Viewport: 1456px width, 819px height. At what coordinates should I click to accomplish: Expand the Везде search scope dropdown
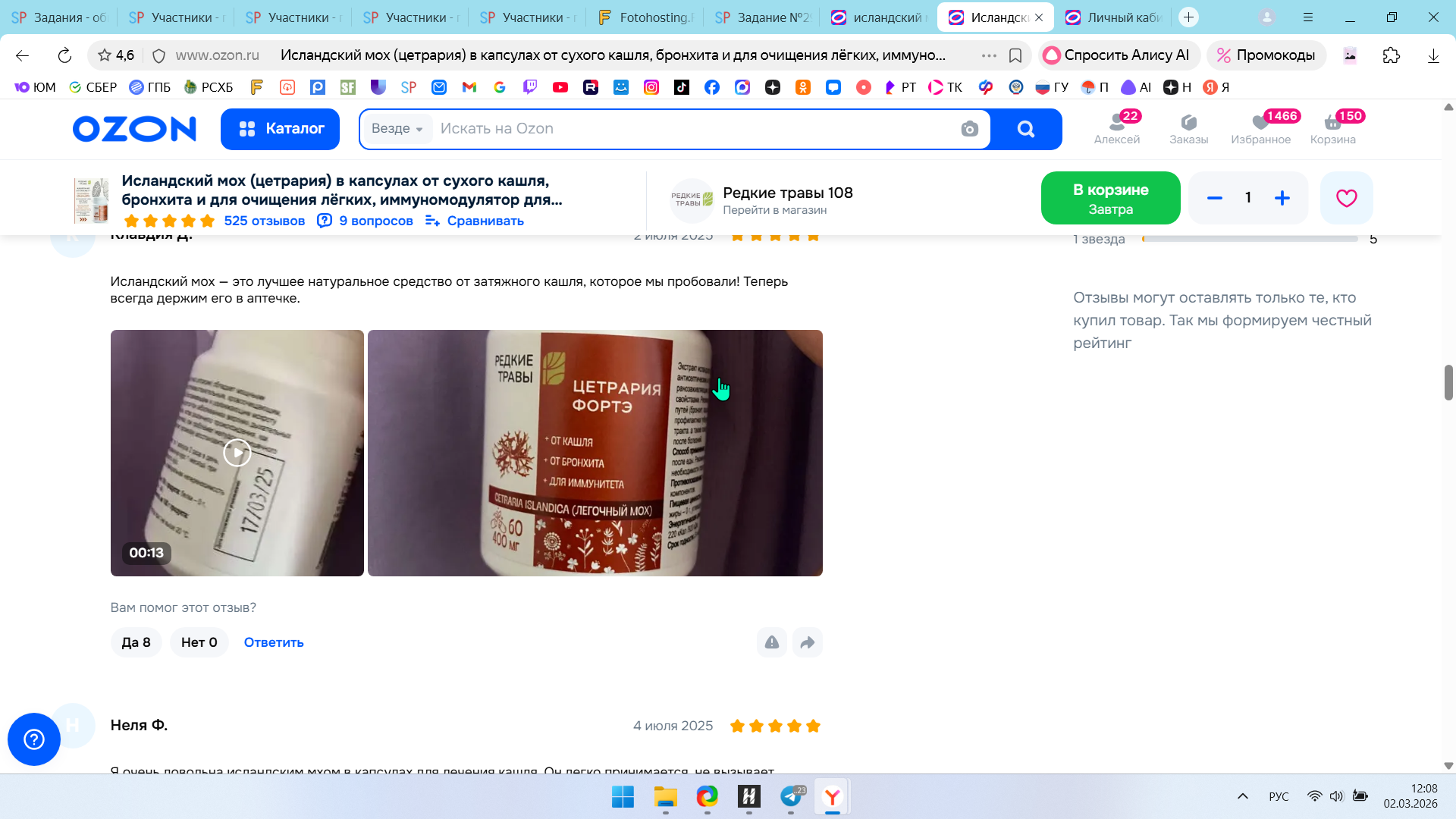397,129
